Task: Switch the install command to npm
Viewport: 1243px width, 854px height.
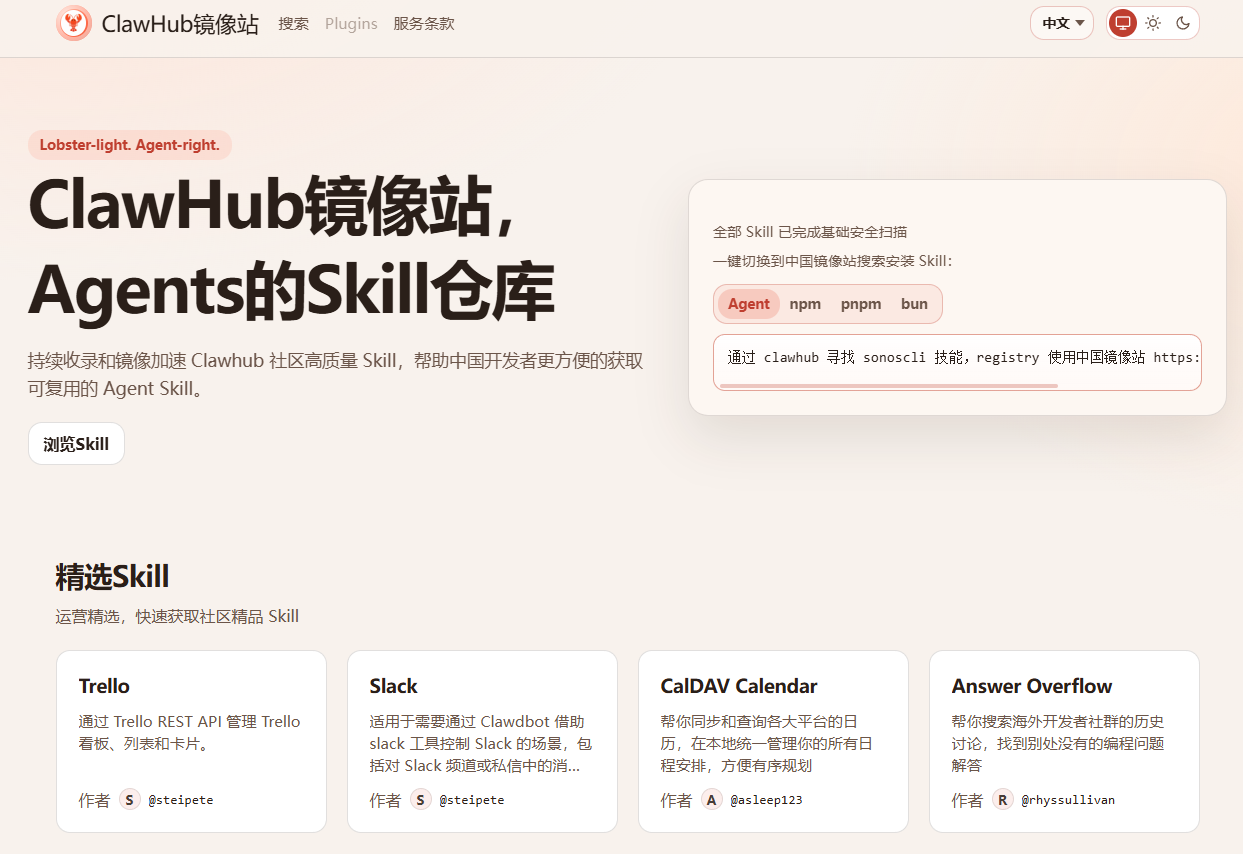Action: 805,303
